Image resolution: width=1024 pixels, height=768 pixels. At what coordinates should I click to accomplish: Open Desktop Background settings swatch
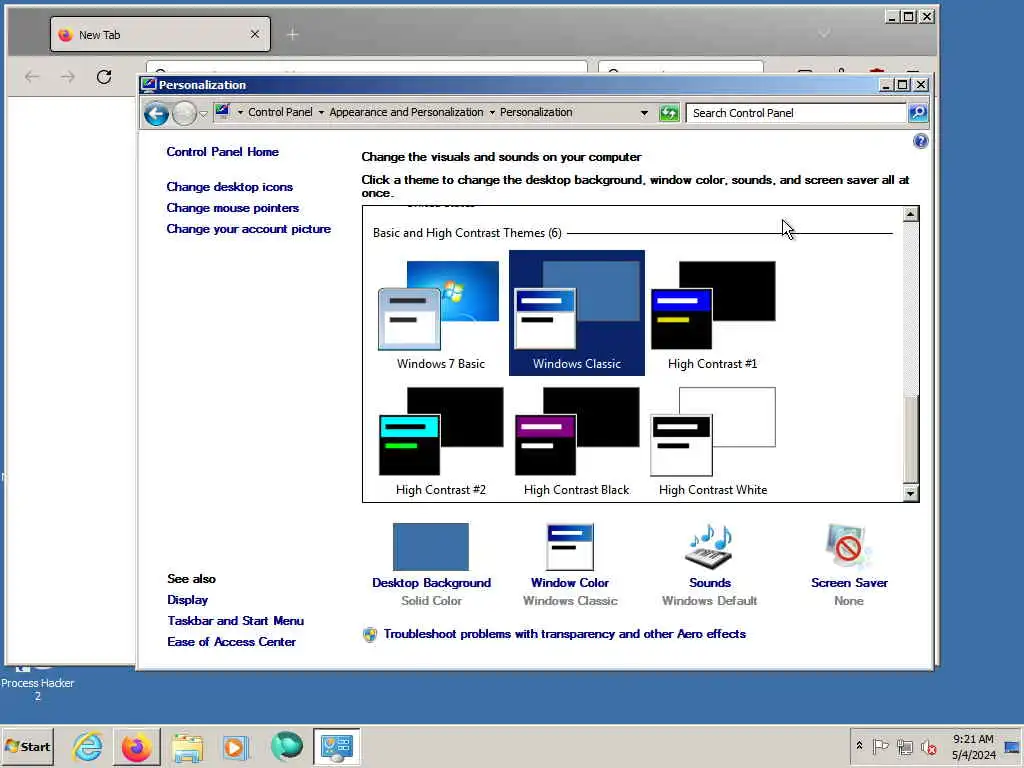[x=431, y=547]
